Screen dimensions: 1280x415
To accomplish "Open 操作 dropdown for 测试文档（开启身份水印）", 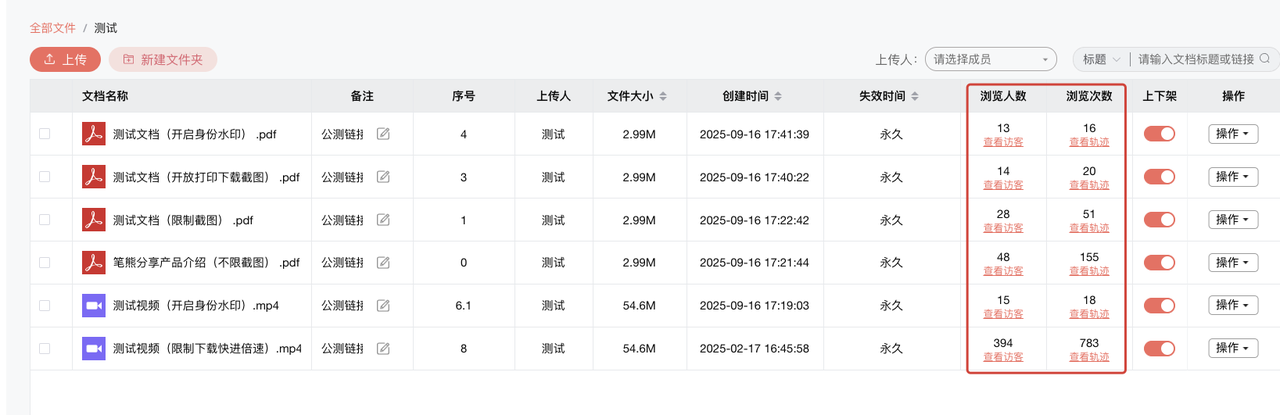I will point(1233,134).
